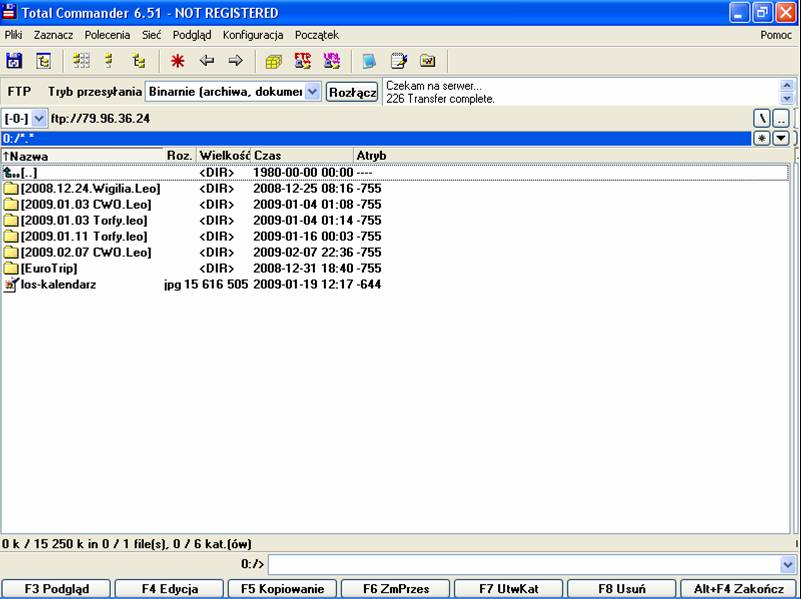Screen dimensions: 801x599
Task: Open the Polecenia menu
Action: (x=107, y=35)
